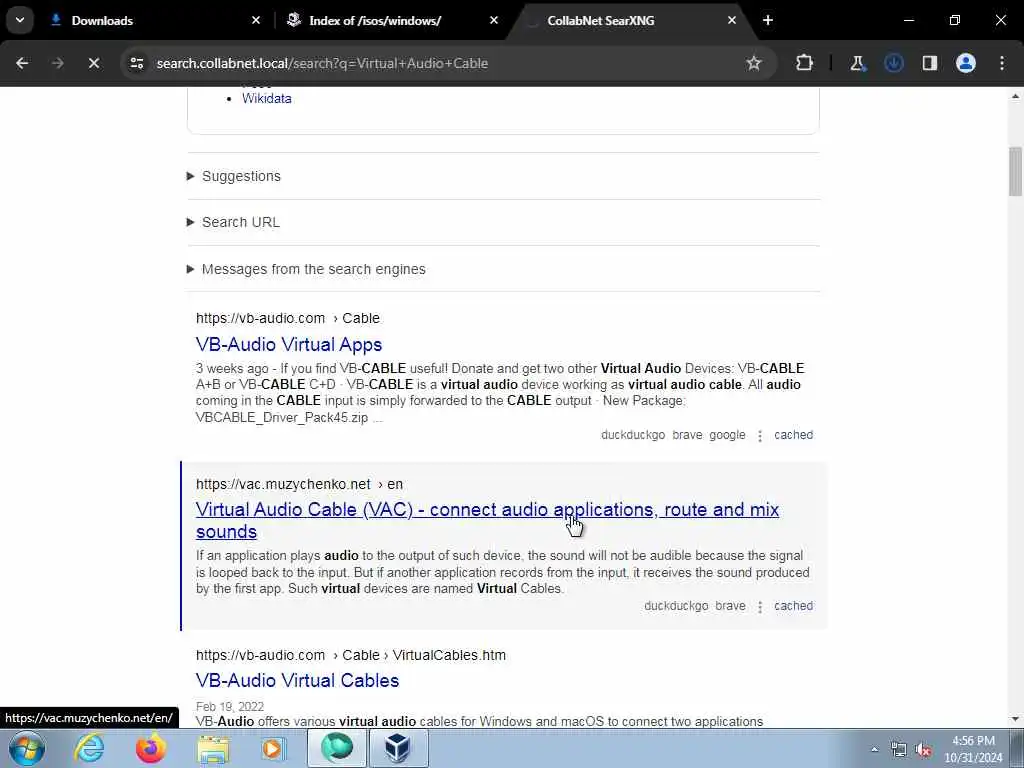Launch Internet Explorer from taskbar

tap(89, 748)
